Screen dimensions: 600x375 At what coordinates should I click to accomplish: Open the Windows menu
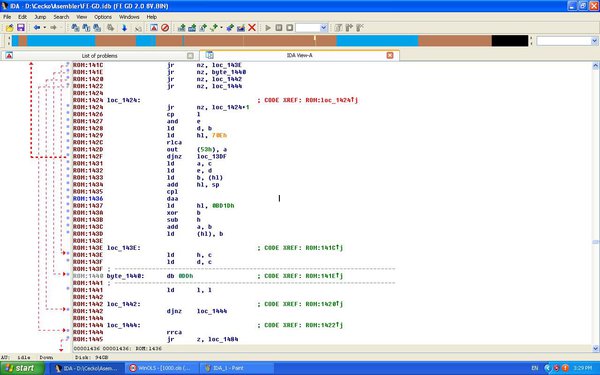[x=129, y=17]
